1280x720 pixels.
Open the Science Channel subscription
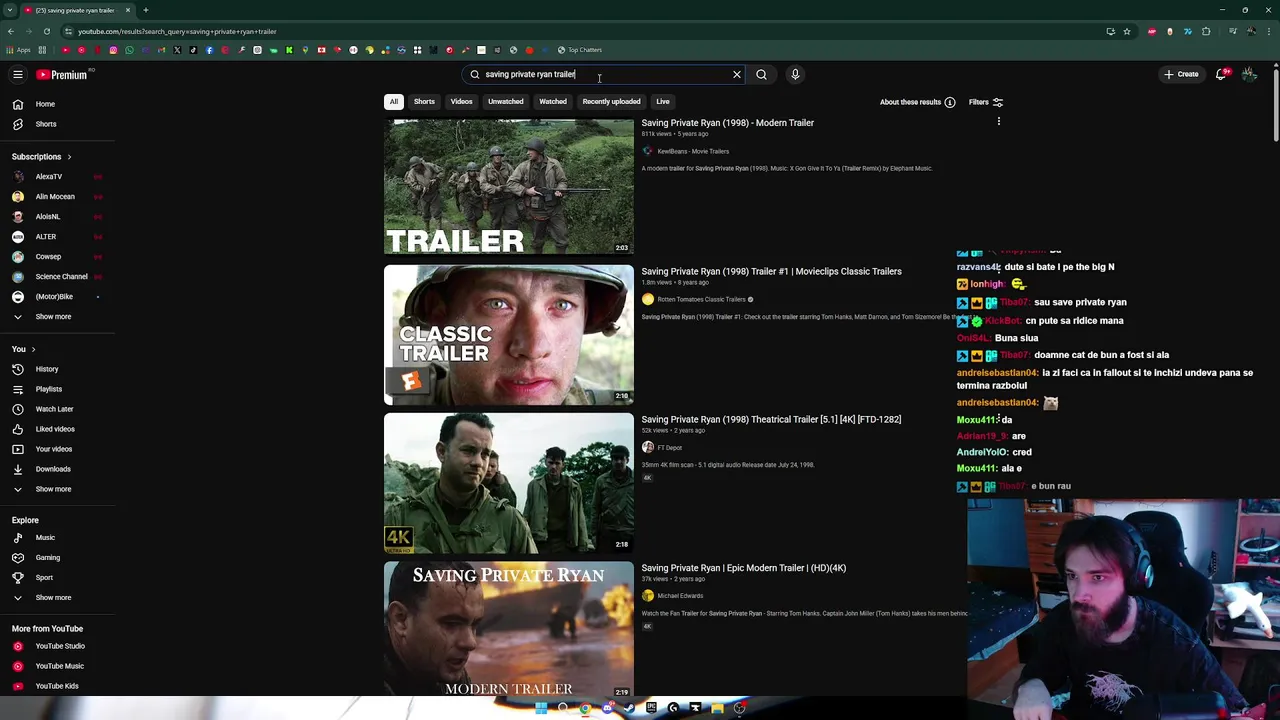[x=57, y=277]
